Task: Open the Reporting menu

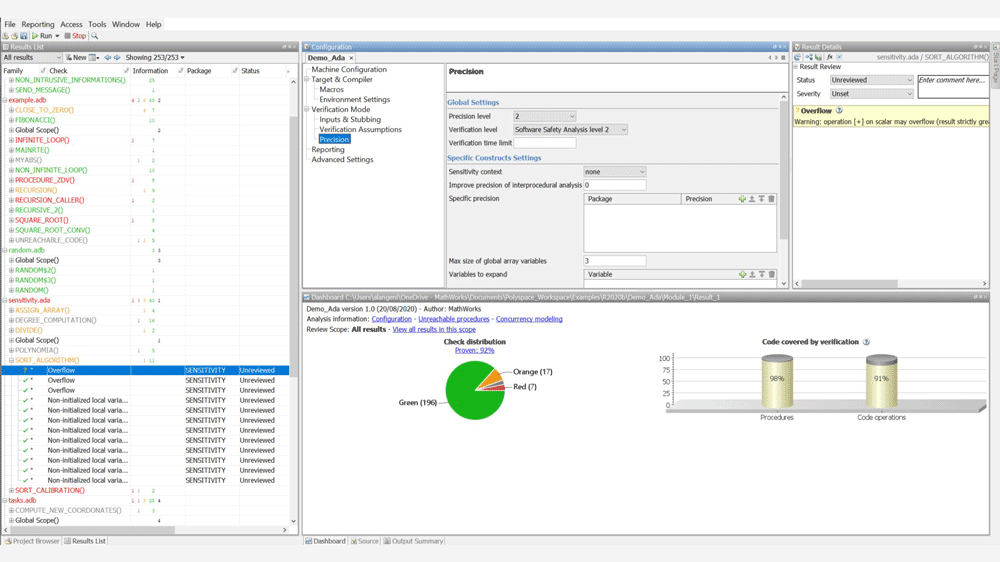Action: click(38, 24)
